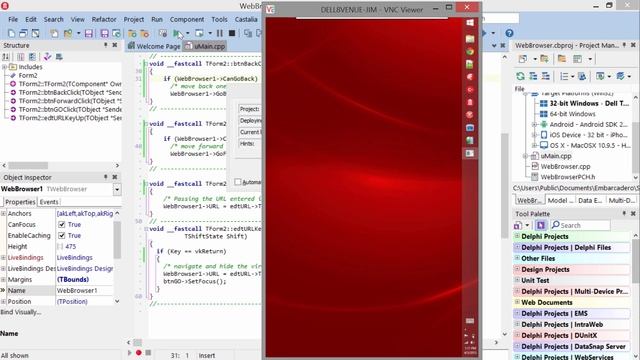Click the LiveBindings property row
The width and height of the screenshot is (640, 360).
57,258
